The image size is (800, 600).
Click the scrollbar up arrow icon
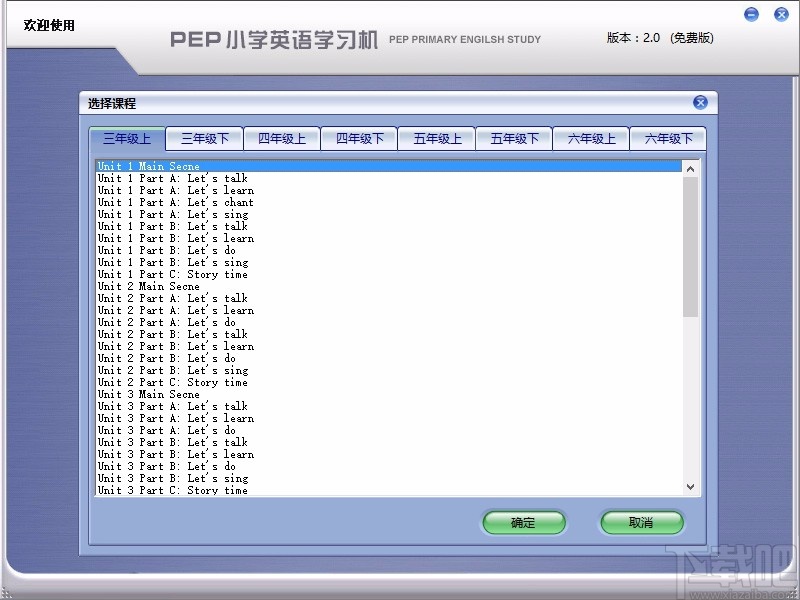point(691,168)
